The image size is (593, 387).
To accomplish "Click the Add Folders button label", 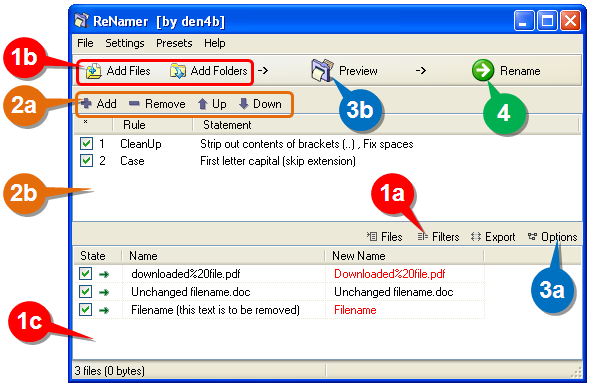I will point(219,71).
